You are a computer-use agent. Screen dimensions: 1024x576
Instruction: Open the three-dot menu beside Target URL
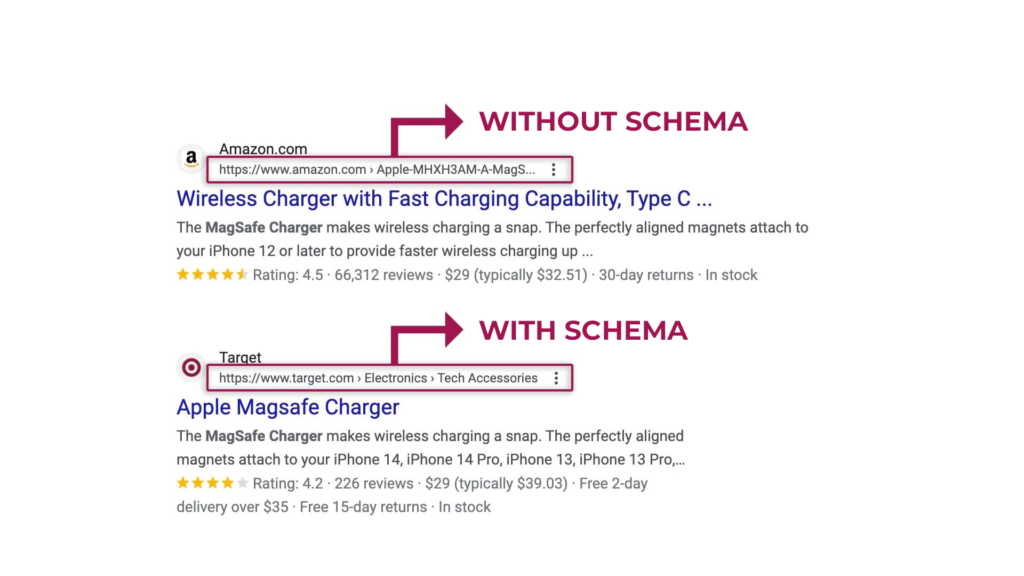556,378
